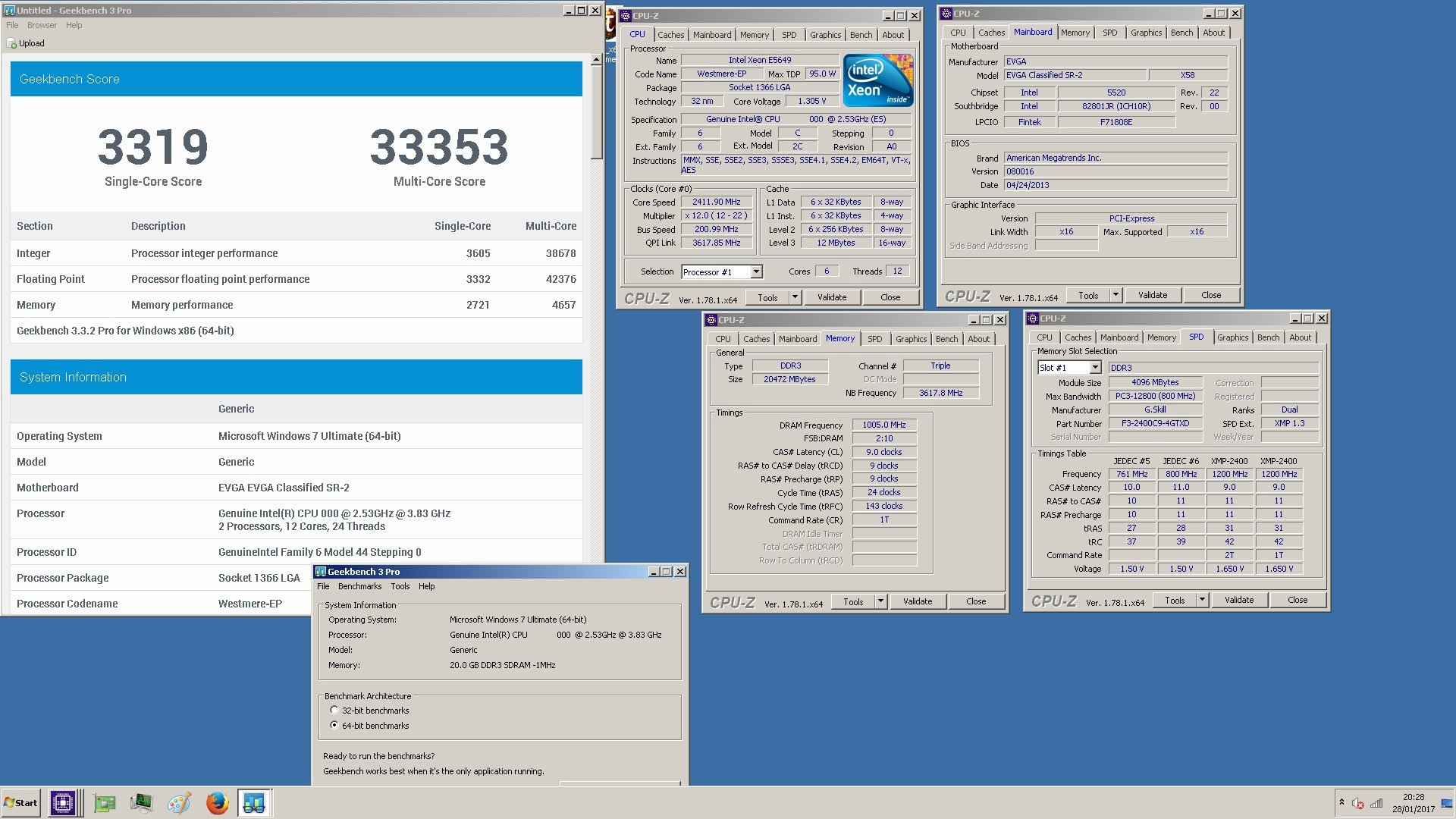1456x819 pixels.
Task: Open Browser menu in Geekbench window
Action: [42, 25]
